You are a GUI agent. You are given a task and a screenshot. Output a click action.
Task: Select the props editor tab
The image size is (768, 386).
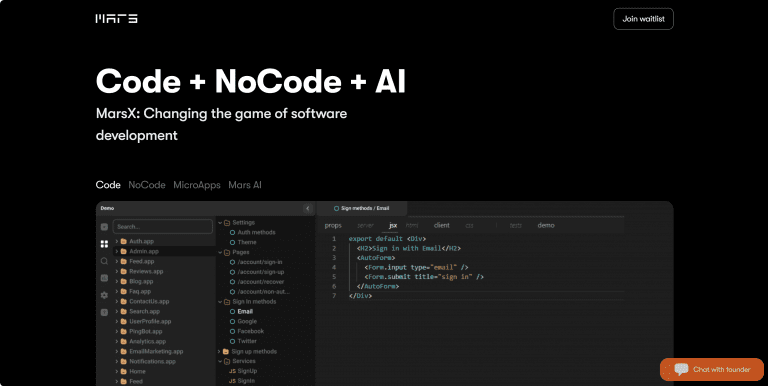coord(333,225)
